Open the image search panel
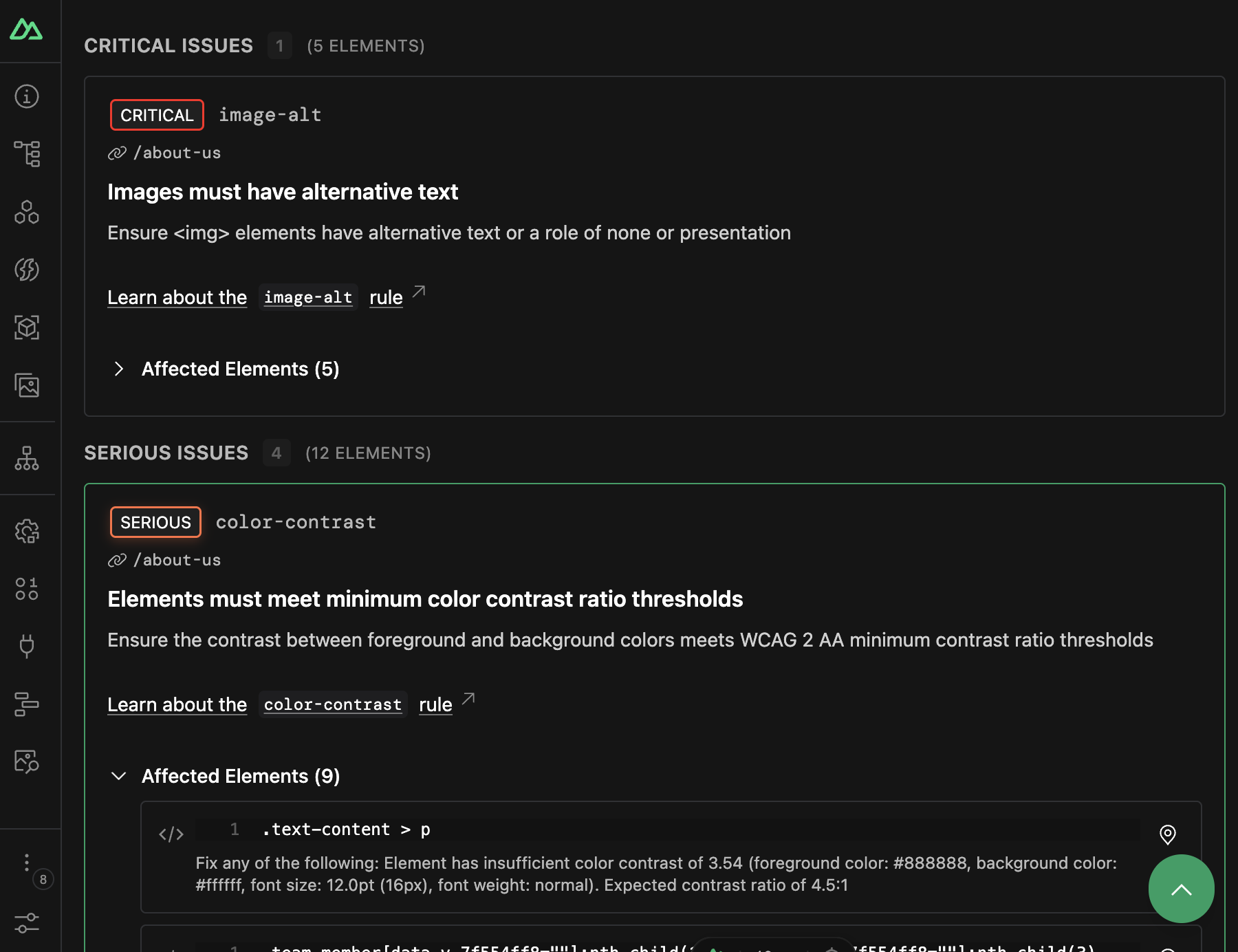 pos(26,761)
